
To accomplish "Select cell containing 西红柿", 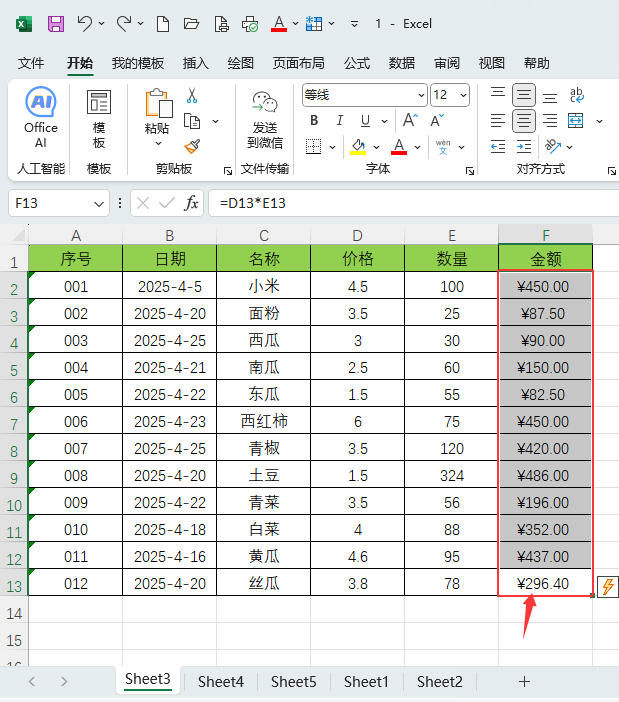I will click(264, 421).
